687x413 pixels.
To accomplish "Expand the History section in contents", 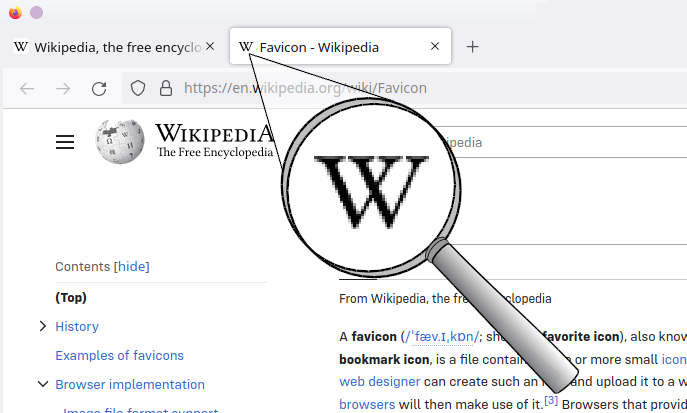I will (x=42, y=326).
